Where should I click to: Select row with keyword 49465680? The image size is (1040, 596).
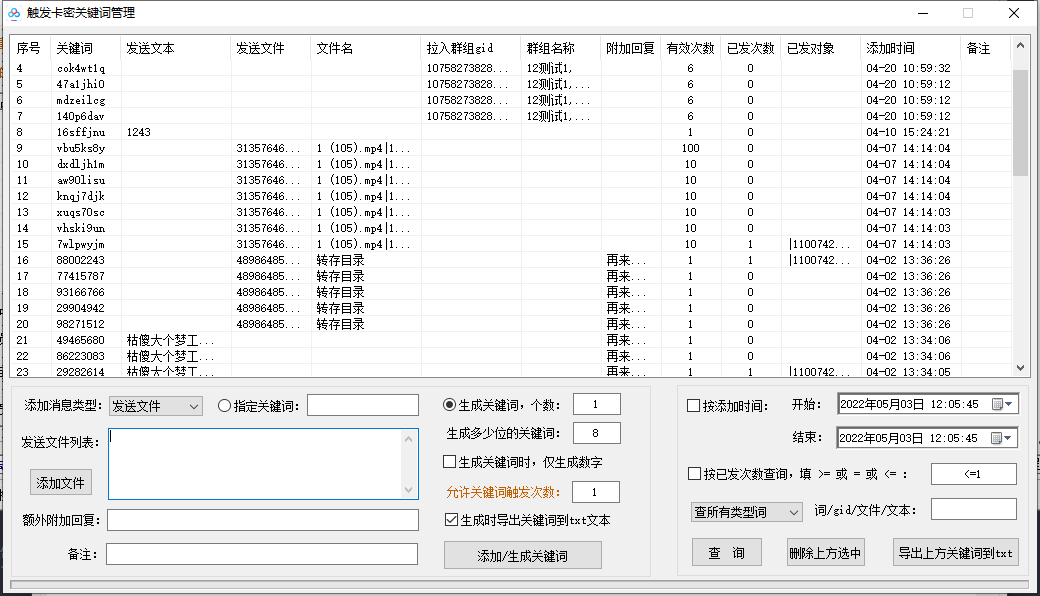pyautogui.click(x=511, y=340)
